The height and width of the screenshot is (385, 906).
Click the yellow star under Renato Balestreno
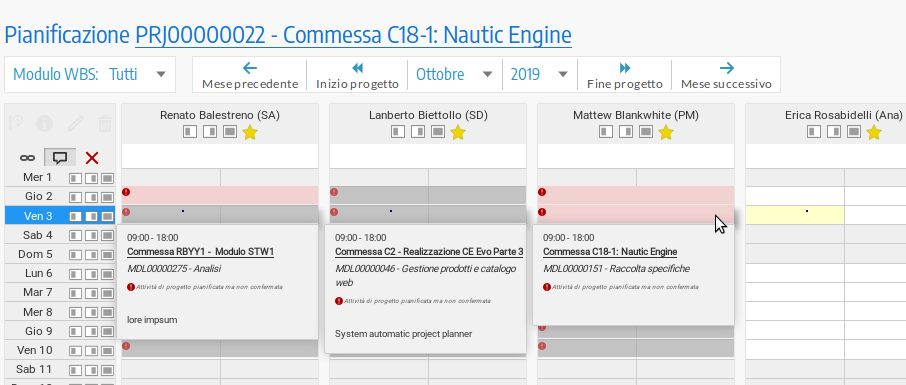click(250, 133)
